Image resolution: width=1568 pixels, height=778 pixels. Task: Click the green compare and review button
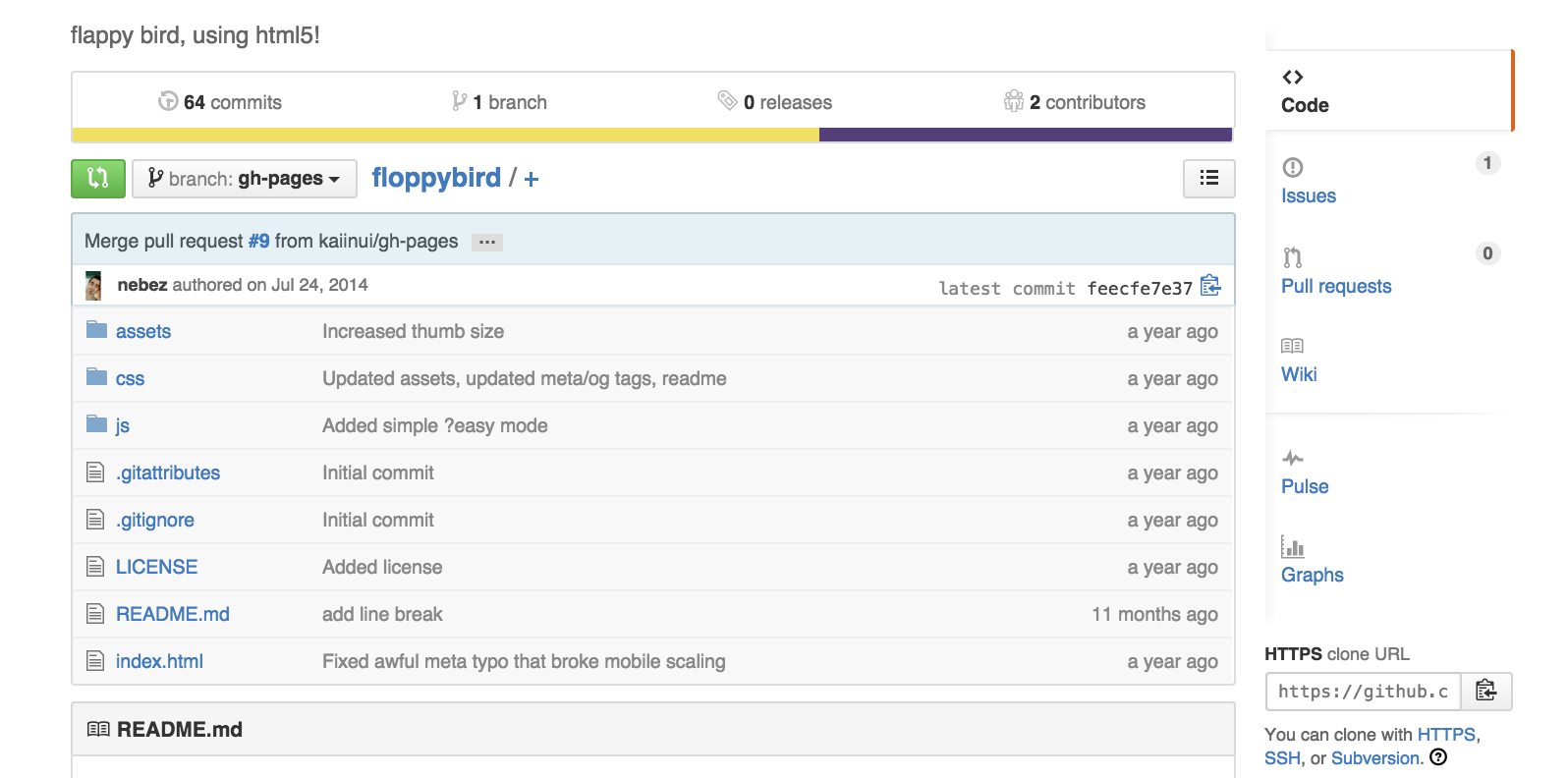coord(98,179)
